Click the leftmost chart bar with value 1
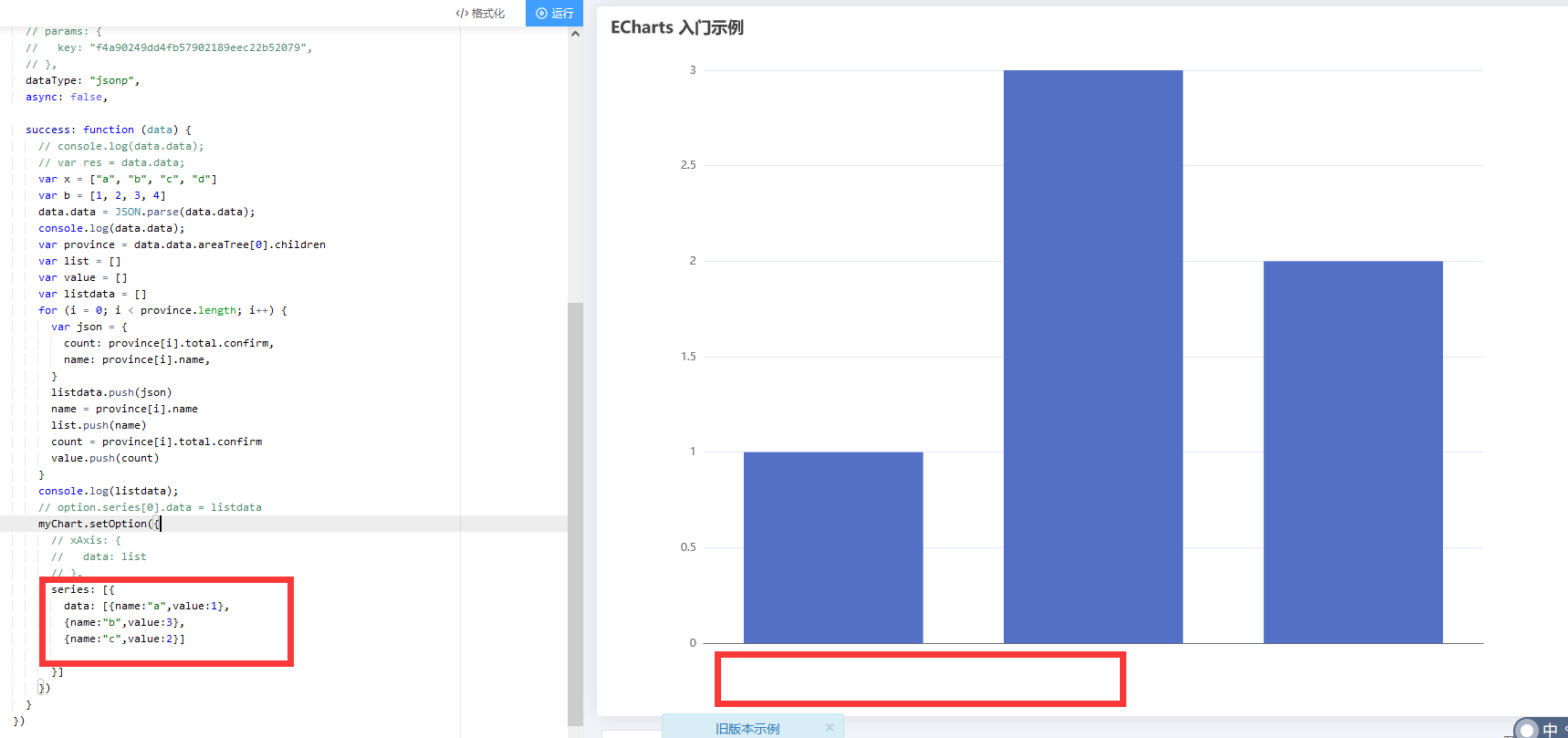This screenshot has height=738, width=1568. click(x=832, y=547)
